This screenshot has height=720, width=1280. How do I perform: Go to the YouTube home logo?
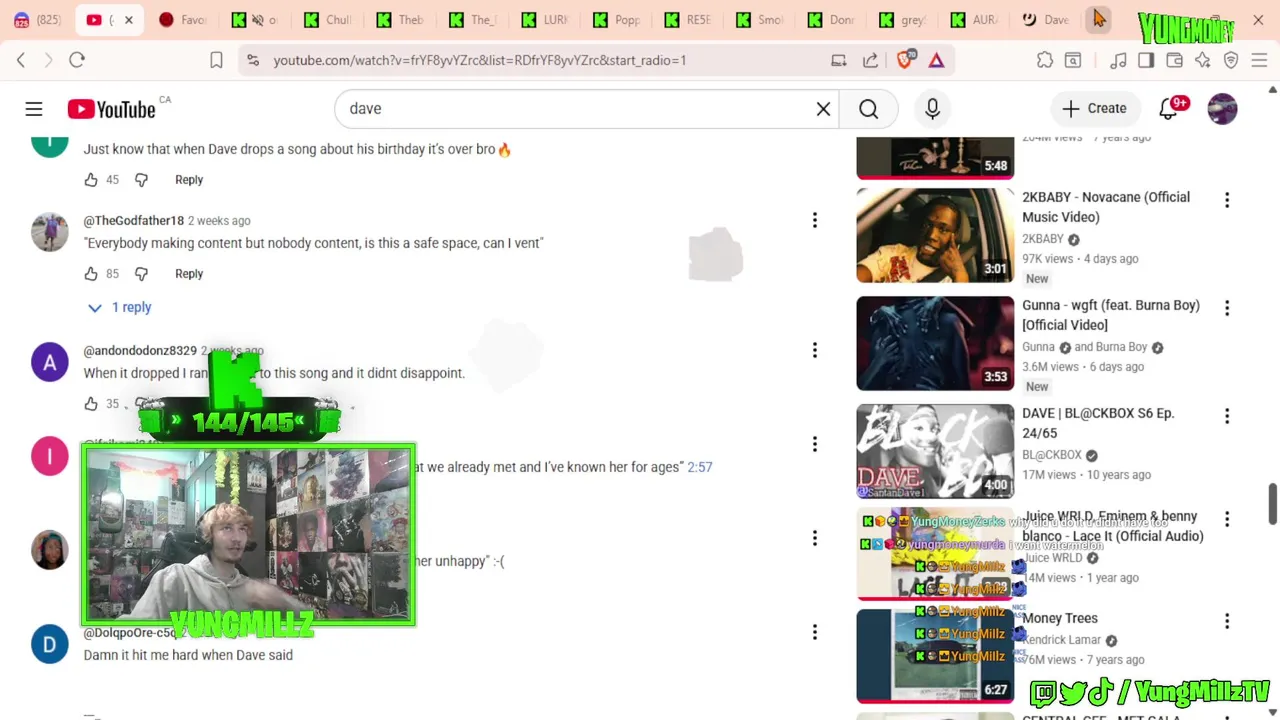(111, 109)
